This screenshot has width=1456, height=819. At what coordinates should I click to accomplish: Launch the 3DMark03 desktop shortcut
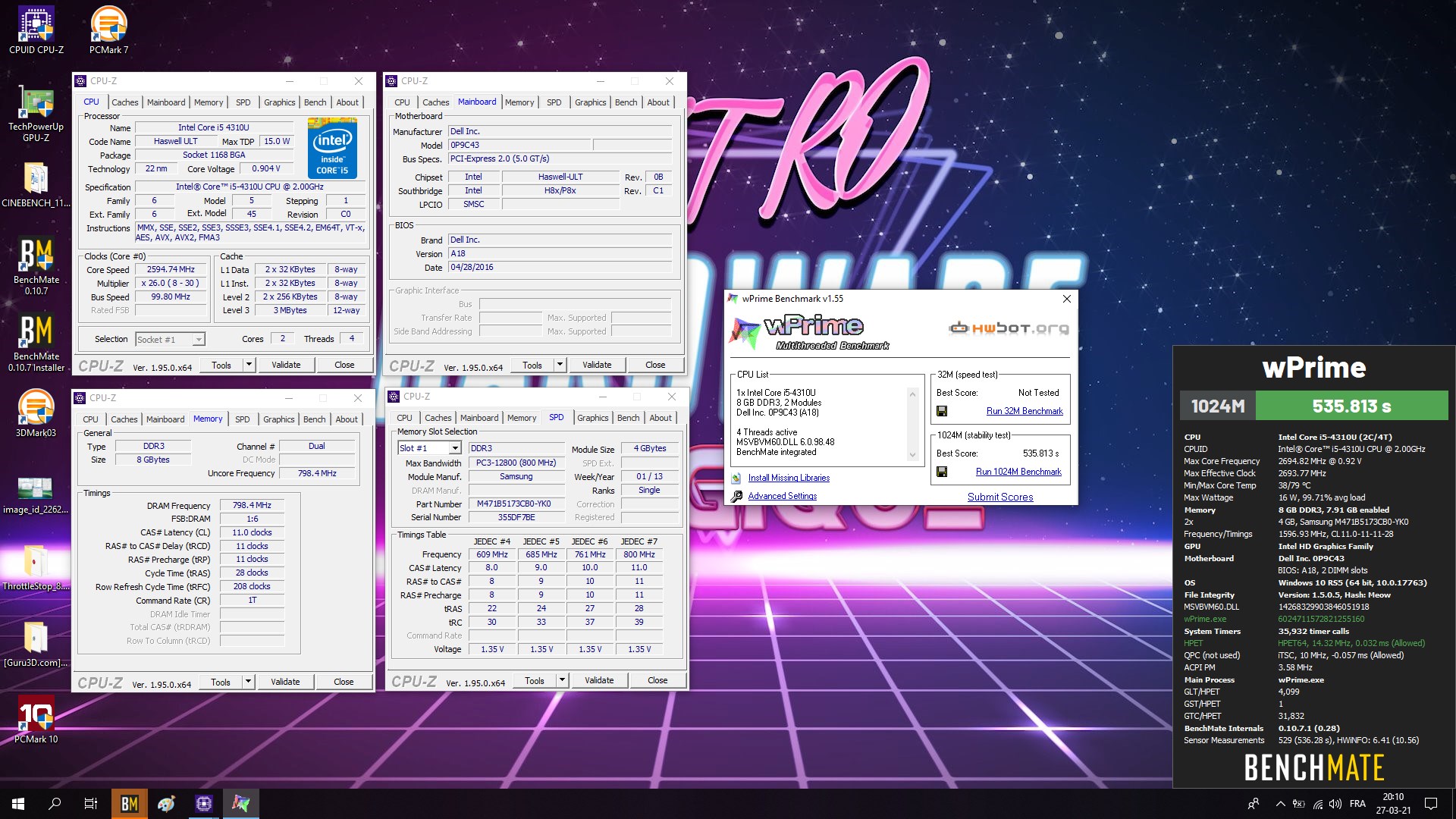tap(36, 415)
